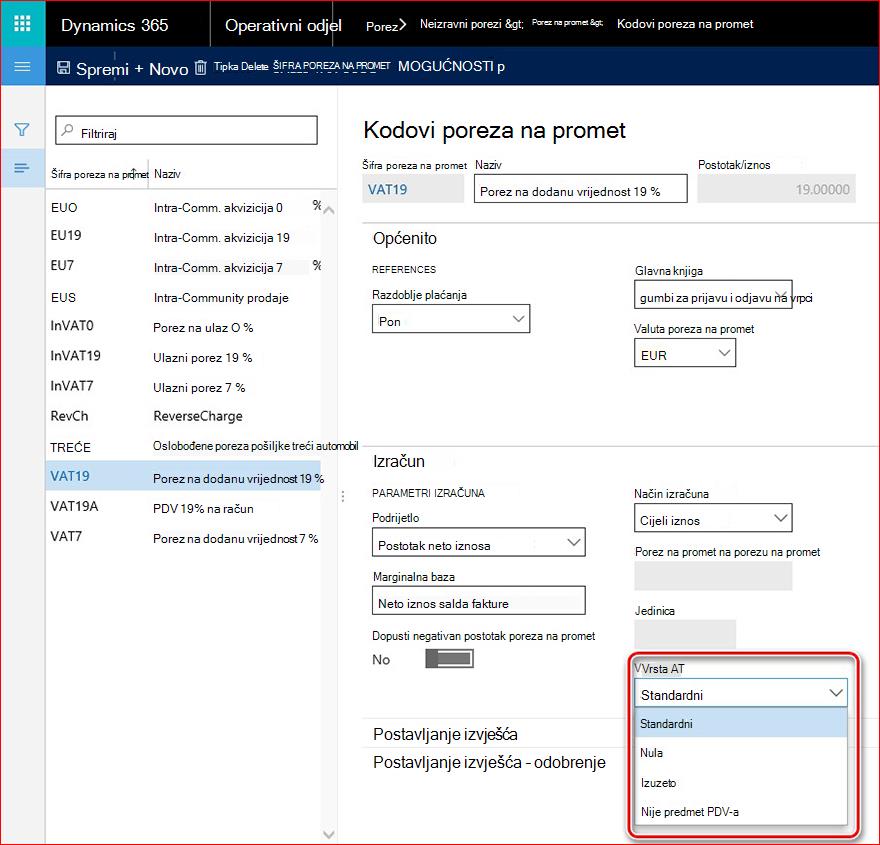Viewport: 880px width, 845px height.
Task: Expand the hamburger navigation menu
Action: click(22, 67)
